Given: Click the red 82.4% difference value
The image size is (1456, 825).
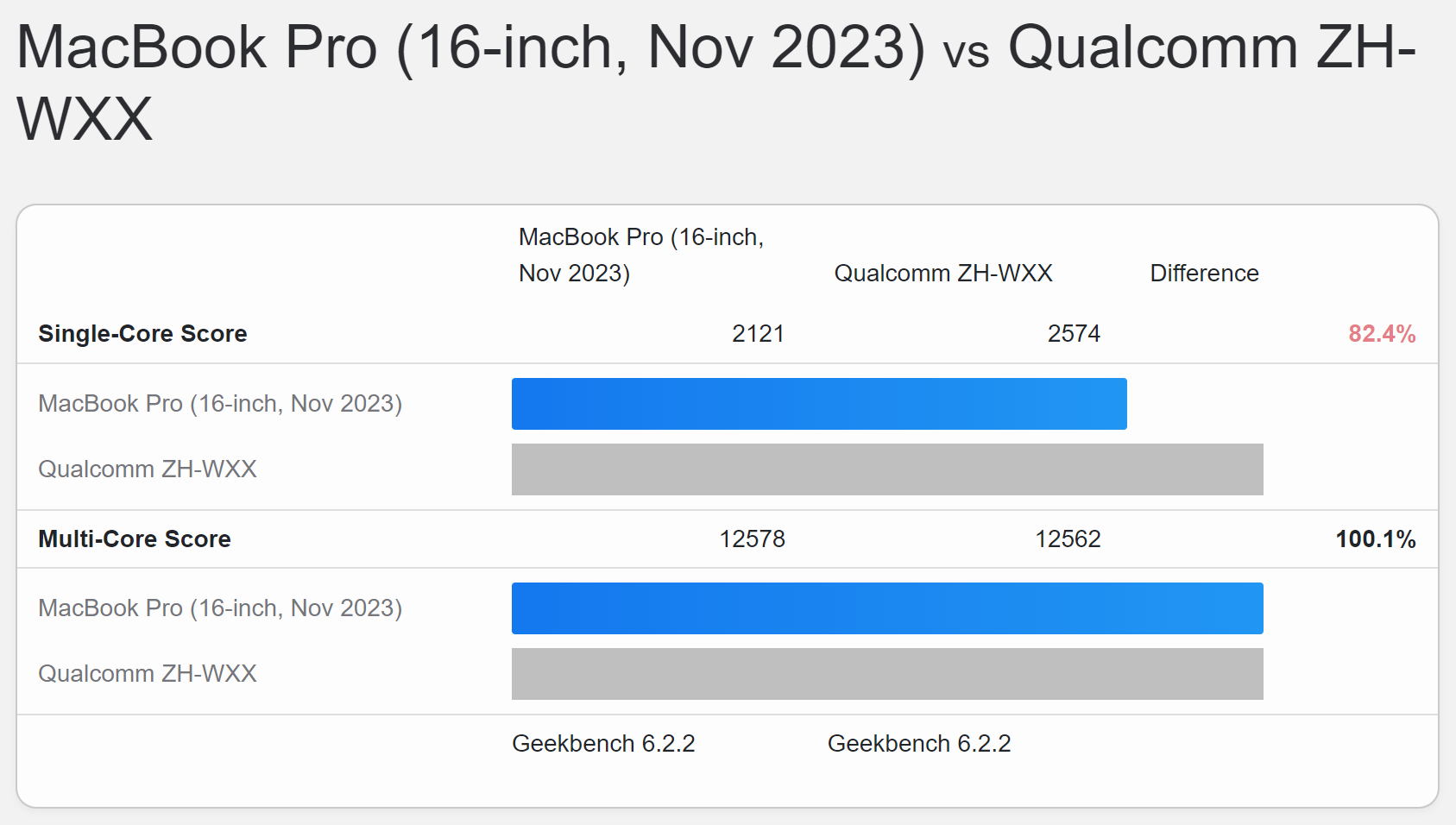Looking at the screenshot, I should [1382, 334].
